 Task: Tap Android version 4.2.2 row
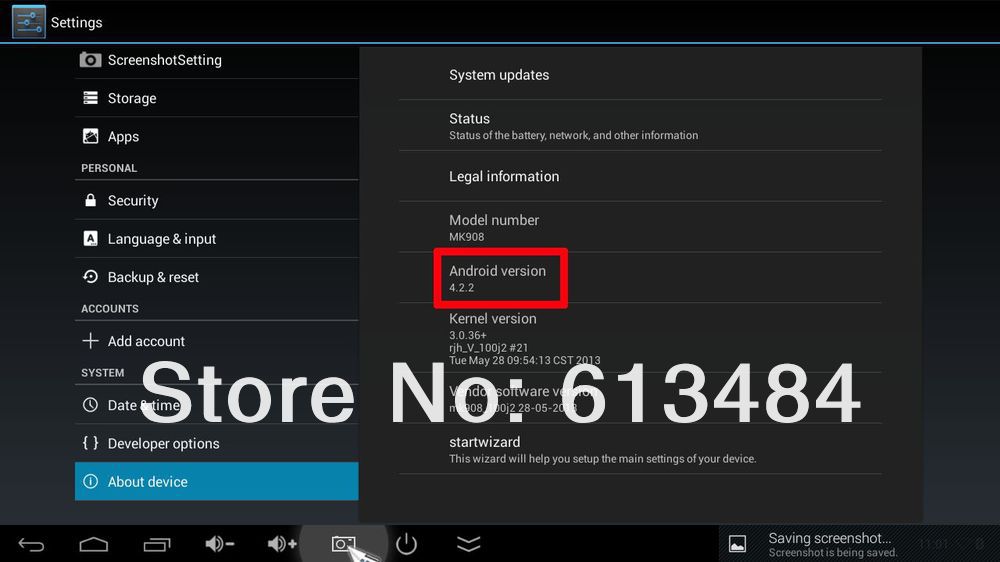coord(640,278)
